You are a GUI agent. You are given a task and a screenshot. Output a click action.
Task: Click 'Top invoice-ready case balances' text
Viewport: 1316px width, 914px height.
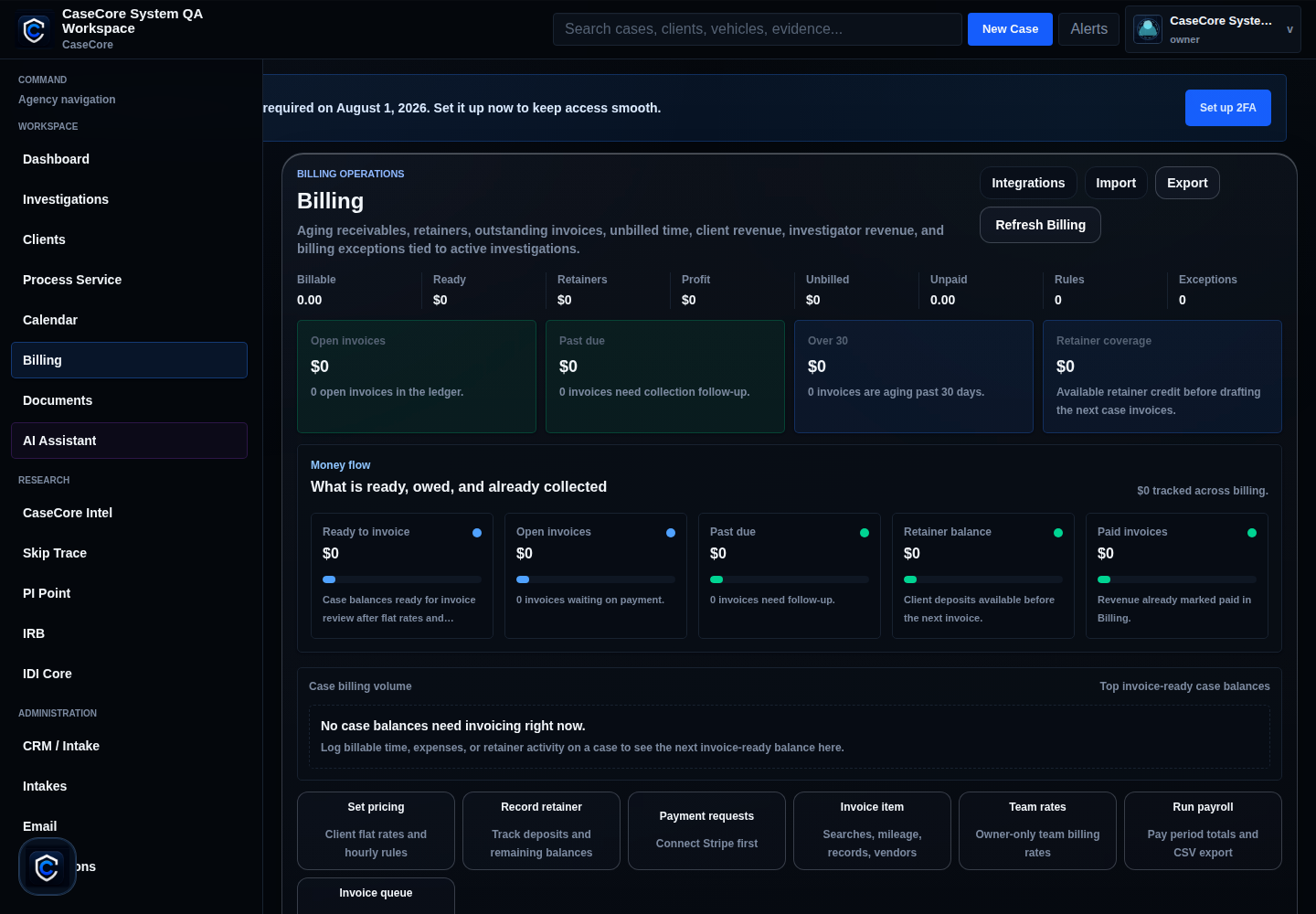coord(1184,686)
